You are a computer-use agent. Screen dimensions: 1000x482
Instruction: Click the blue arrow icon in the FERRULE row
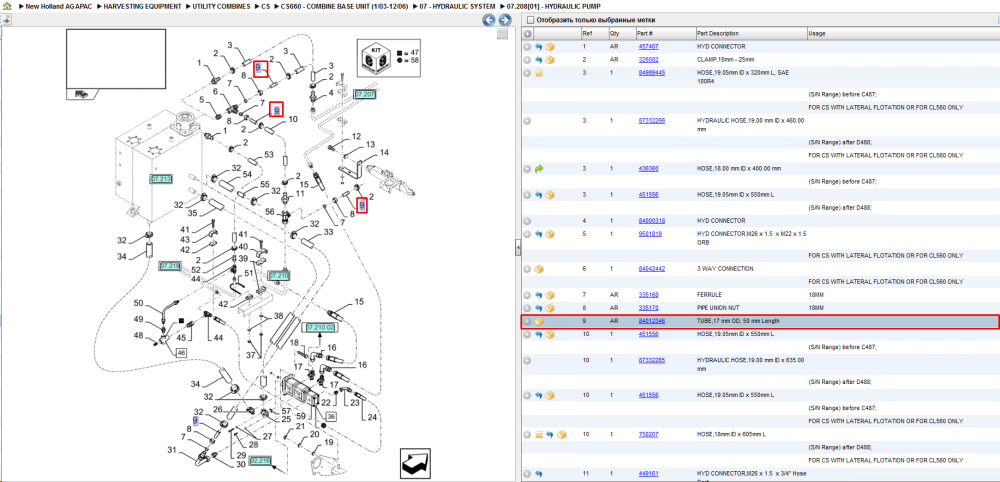tap(539, 295)
